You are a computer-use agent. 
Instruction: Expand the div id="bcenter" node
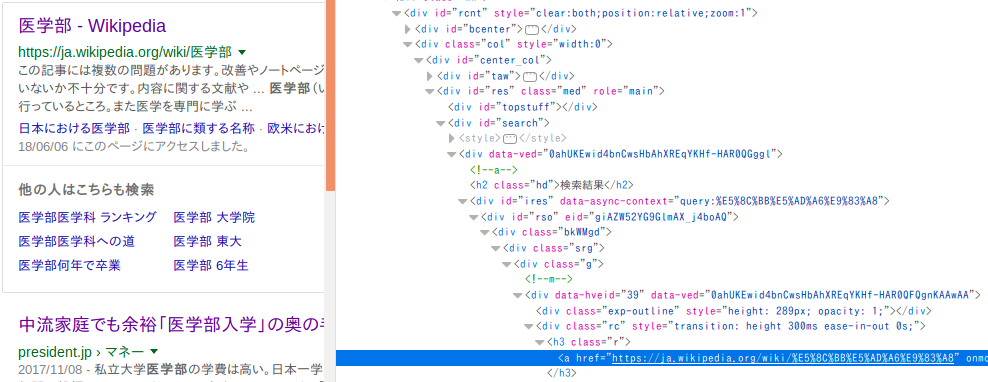tap(408, 28)
